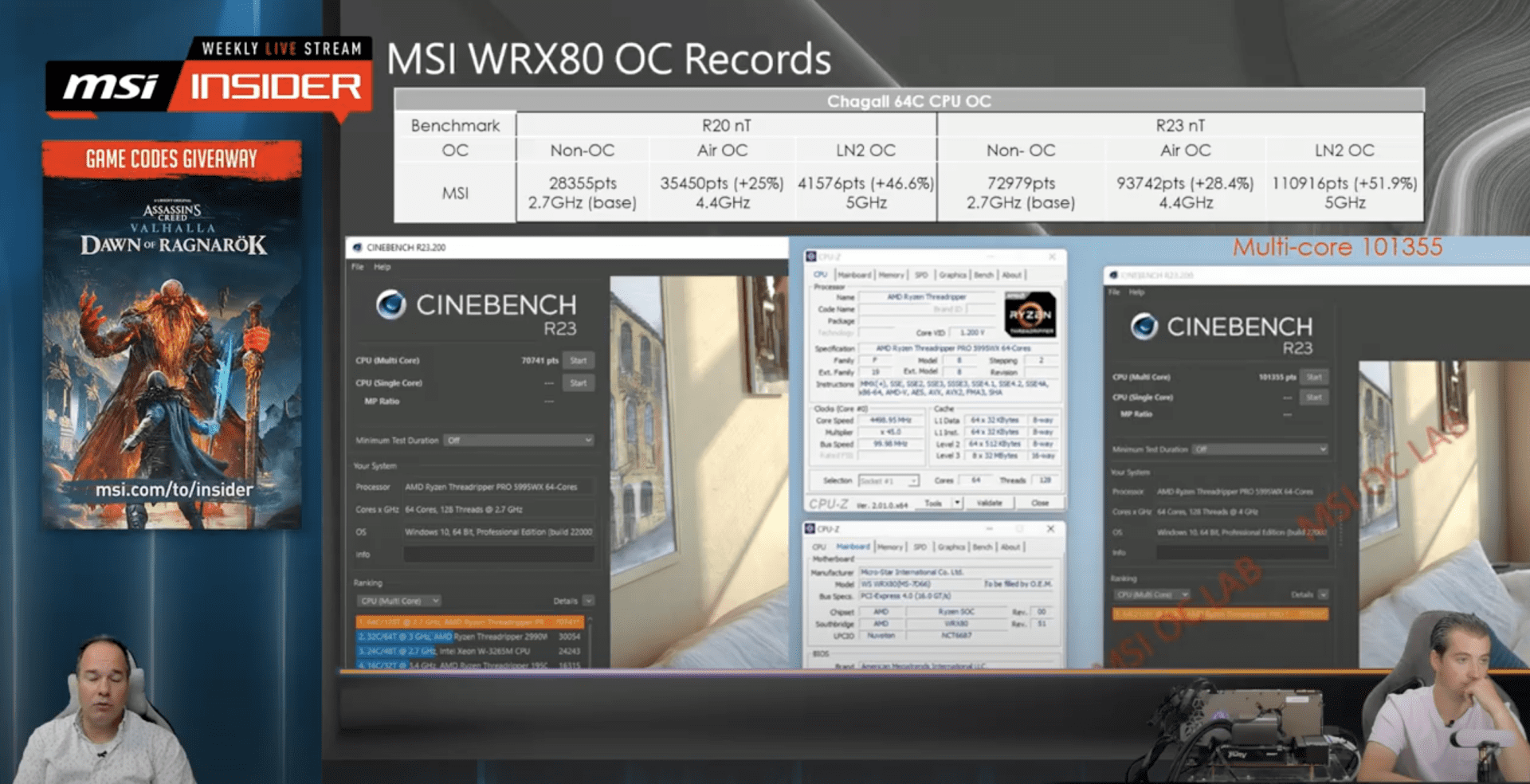This screenshot has height=784, width=1530.
Task: Open Minimum Test Duration dropdown in right Cinebench
Action: pos(1260,449)
